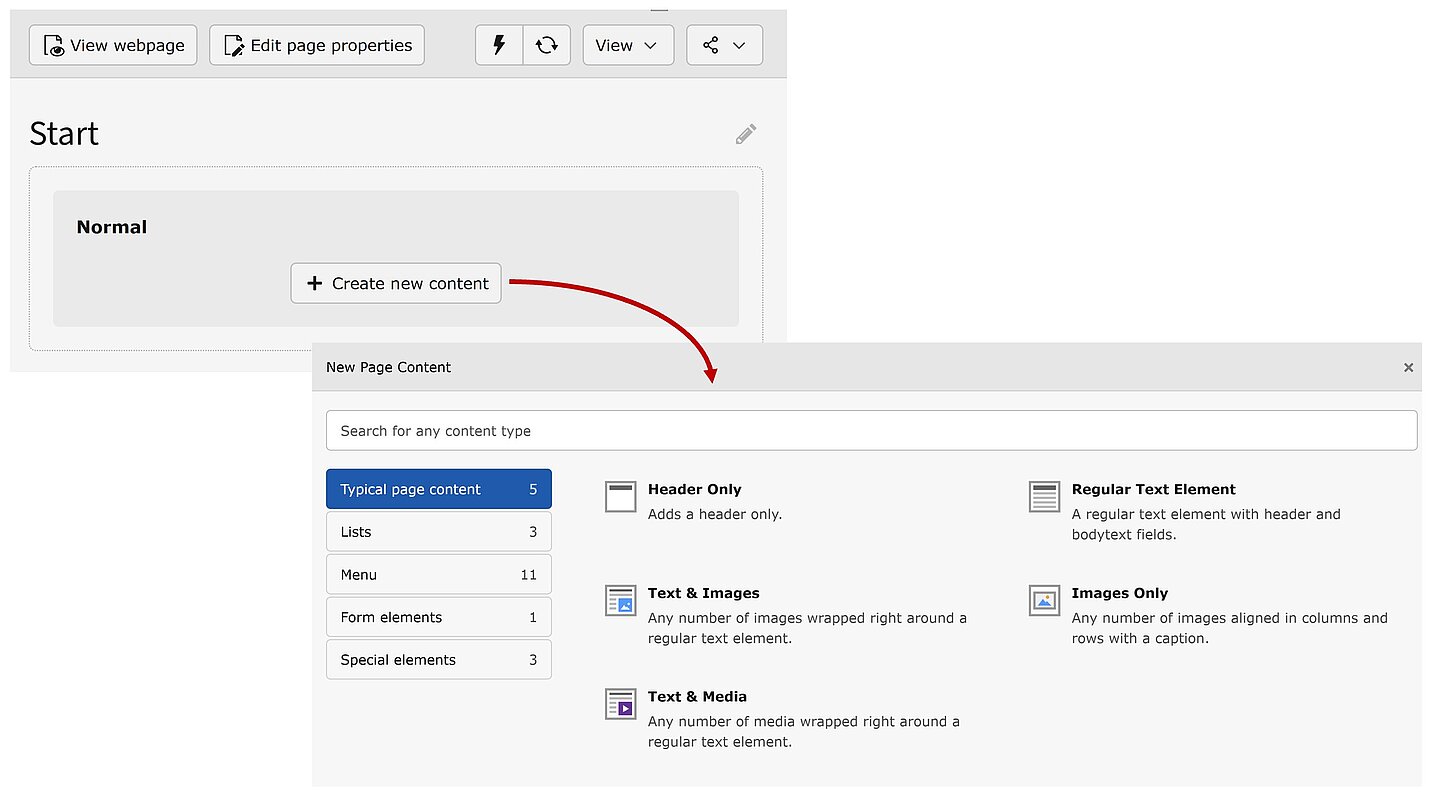Close the New Page Content dialog
1450x805 pixels.
click(1408, 367)
